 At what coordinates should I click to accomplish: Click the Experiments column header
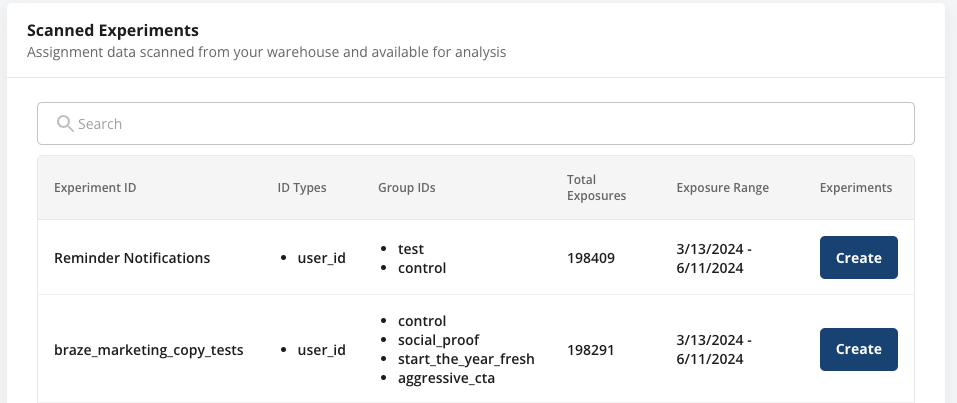(x=855, y=188)
